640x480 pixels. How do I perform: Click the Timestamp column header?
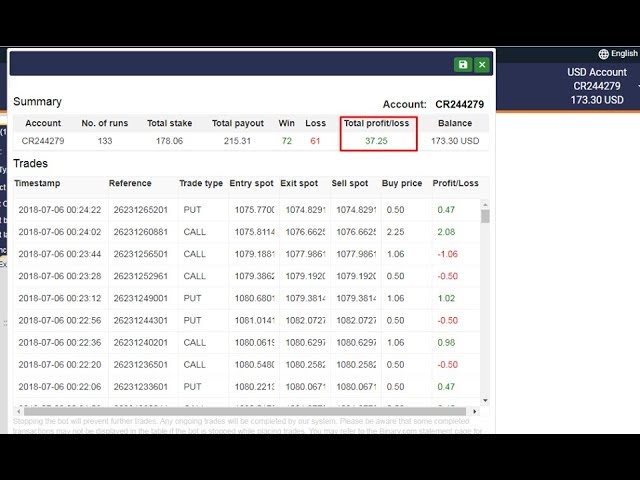(37, 184)
